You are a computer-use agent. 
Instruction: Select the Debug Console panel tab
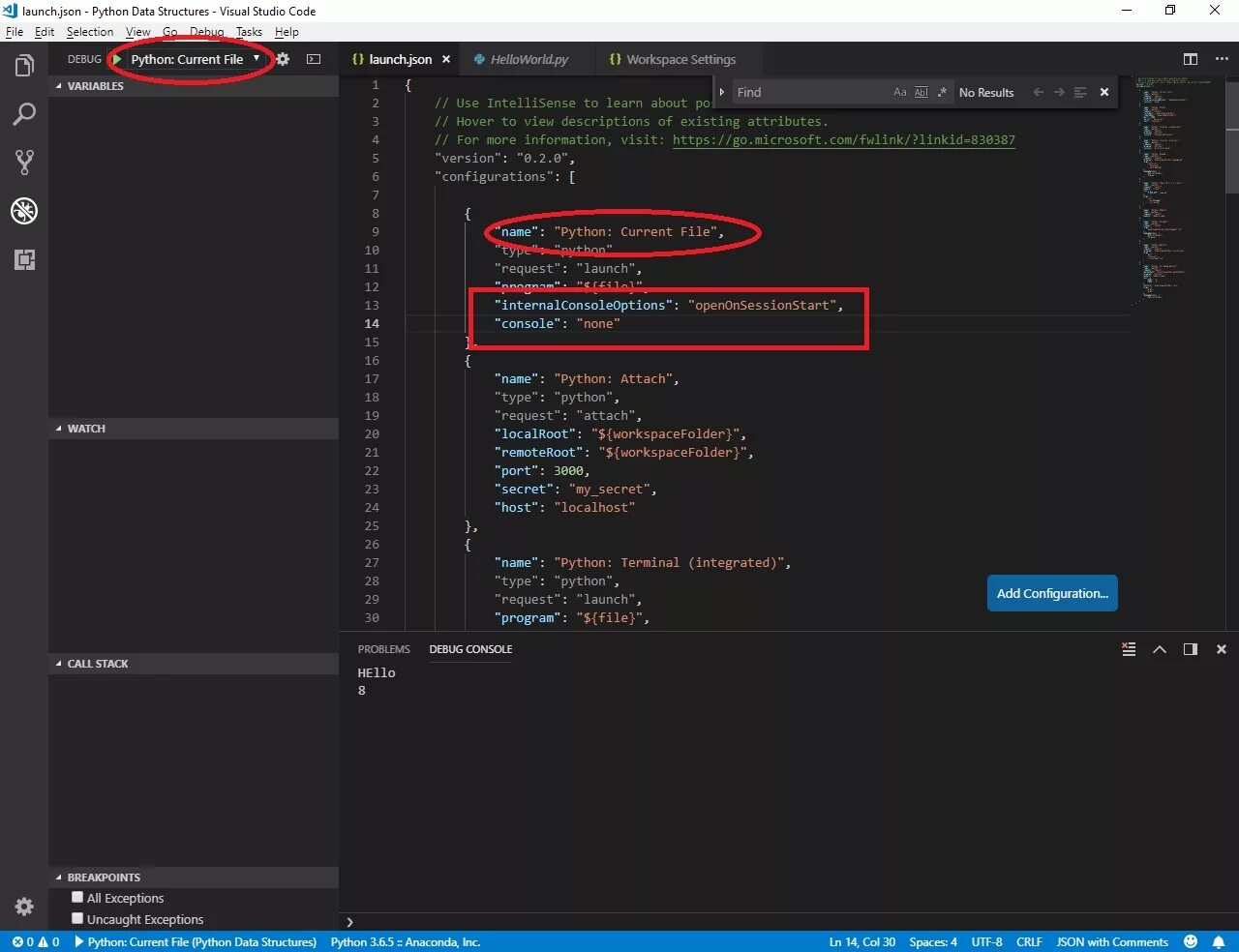click(x=470, y=649)
